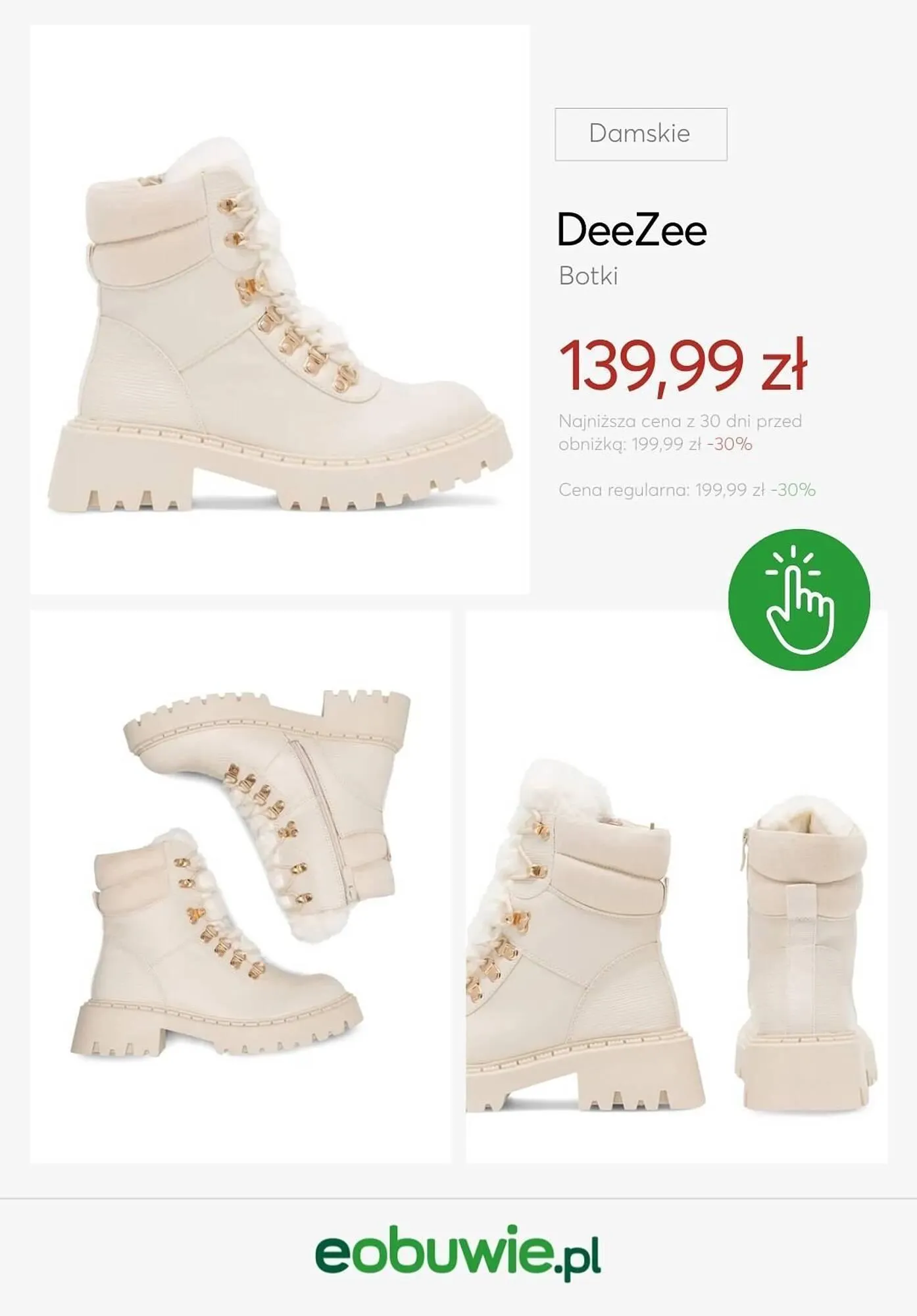Open the photo with heel and back views
Screen dimensions: 917x1316
point(676,886)
